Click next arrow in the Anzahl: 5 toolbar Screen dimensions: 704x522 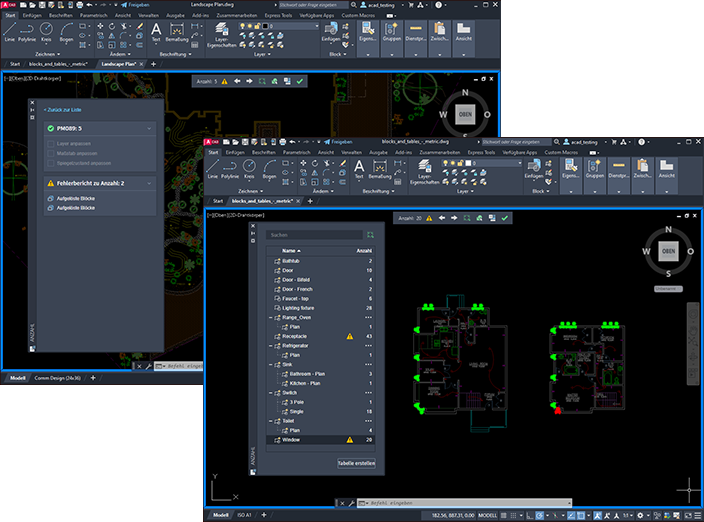(249, 81)
